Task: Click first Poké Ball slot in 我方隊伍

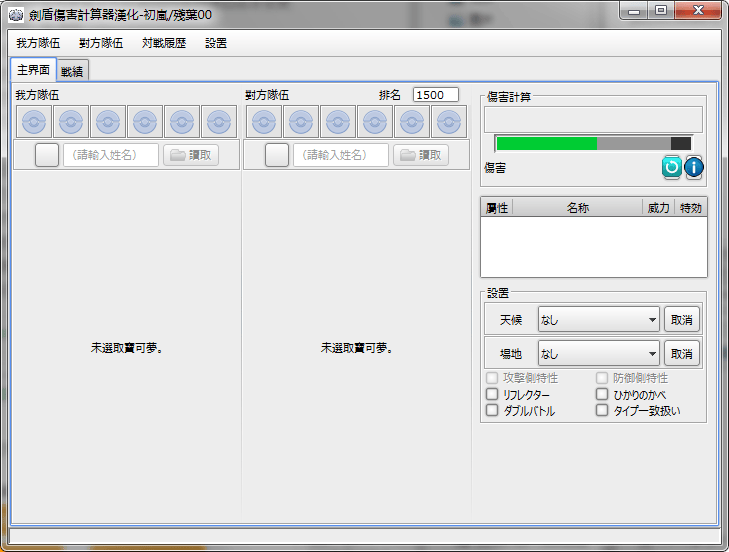Action: pyautogui.click(x=34, y=122)
